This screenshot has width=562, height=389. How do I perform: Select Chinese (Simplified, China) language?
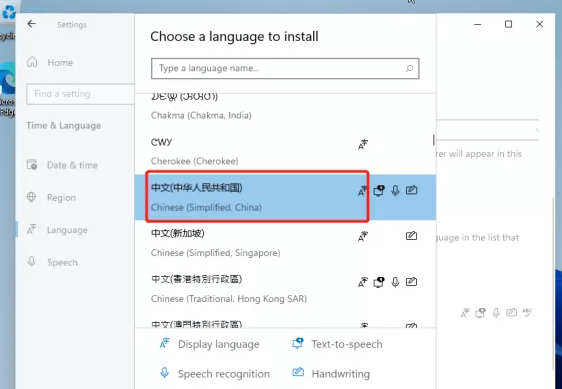click(x=285, y=197)
